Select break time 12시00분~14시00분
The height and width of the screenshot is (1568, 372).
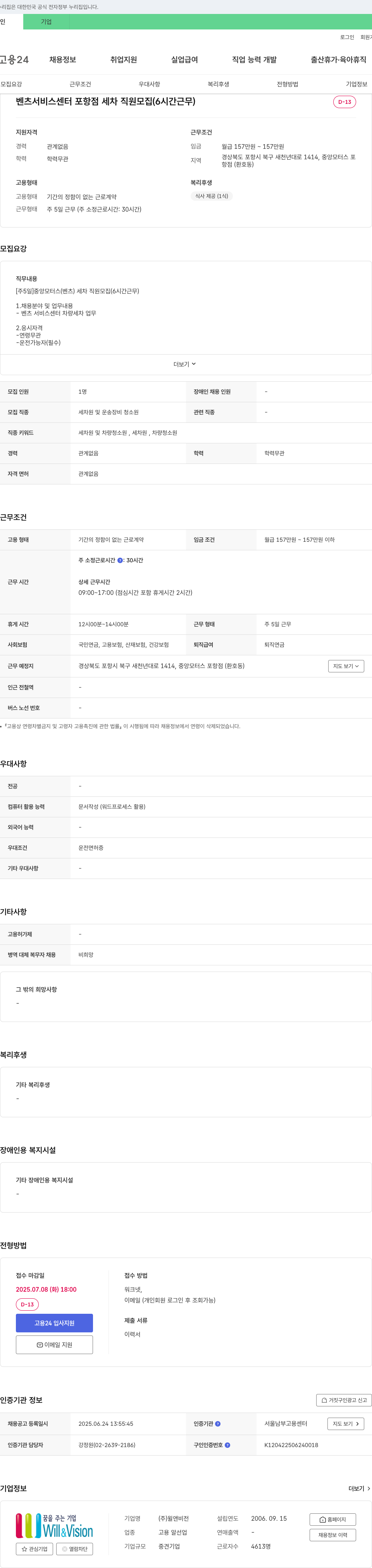pyautogui.click(x=103, y=624)
